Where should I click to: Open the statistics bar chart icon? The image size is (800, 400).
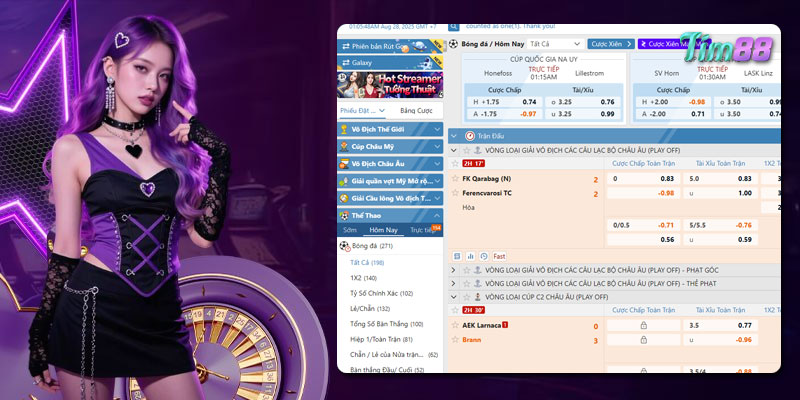(469, 256)
